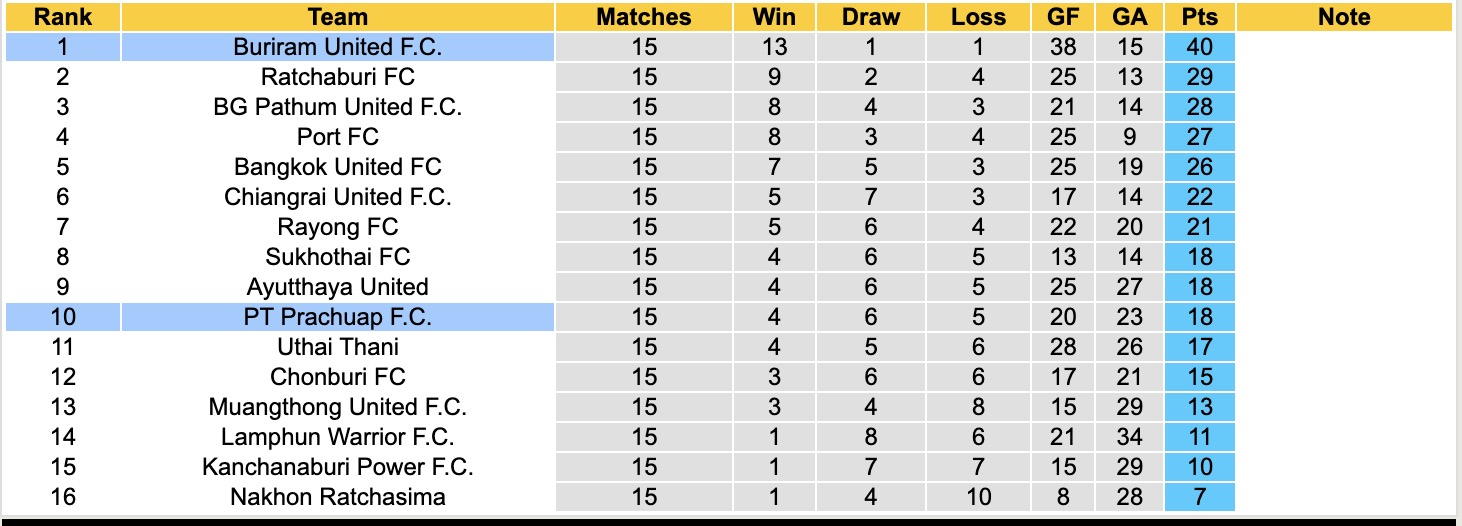The image size is (1462, 526).
Task: Click the Port FC team name
Action: [337, 137]
